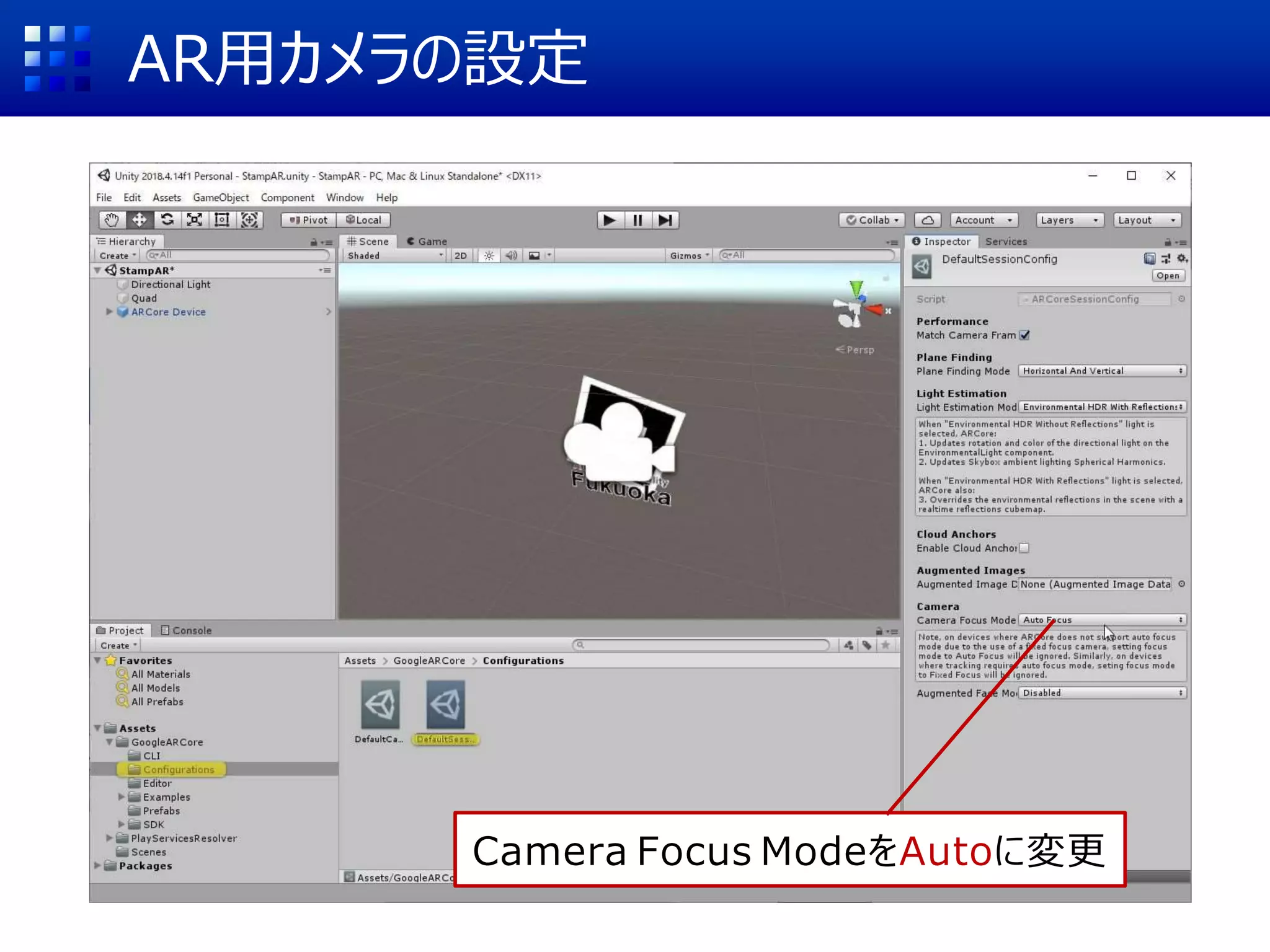This screenshot has height=952, width=1270.
Task: Open the Account dropdown
Action: (x=984, y=220)
